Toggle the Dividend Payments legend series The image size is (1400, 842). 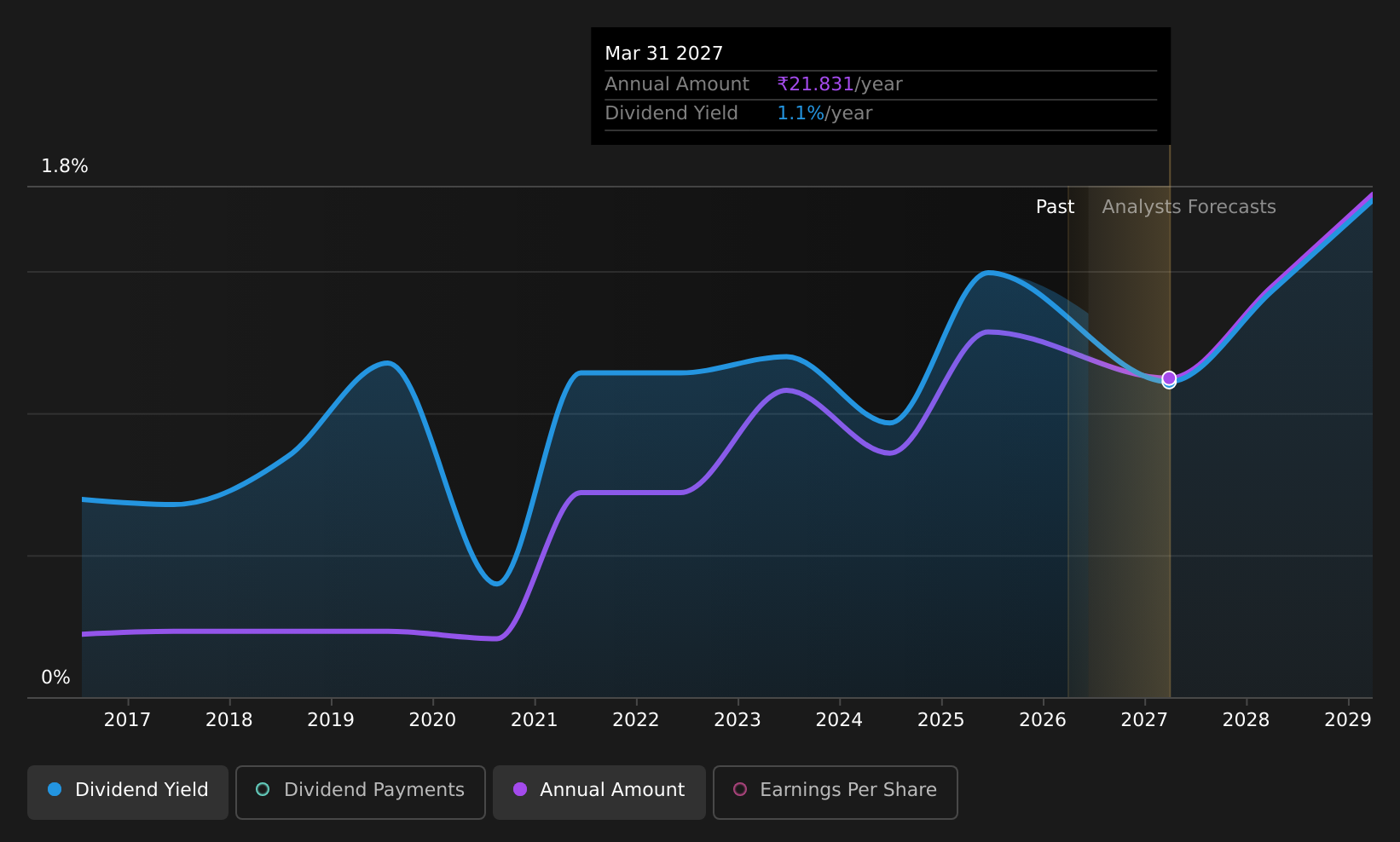coord(361,792)
